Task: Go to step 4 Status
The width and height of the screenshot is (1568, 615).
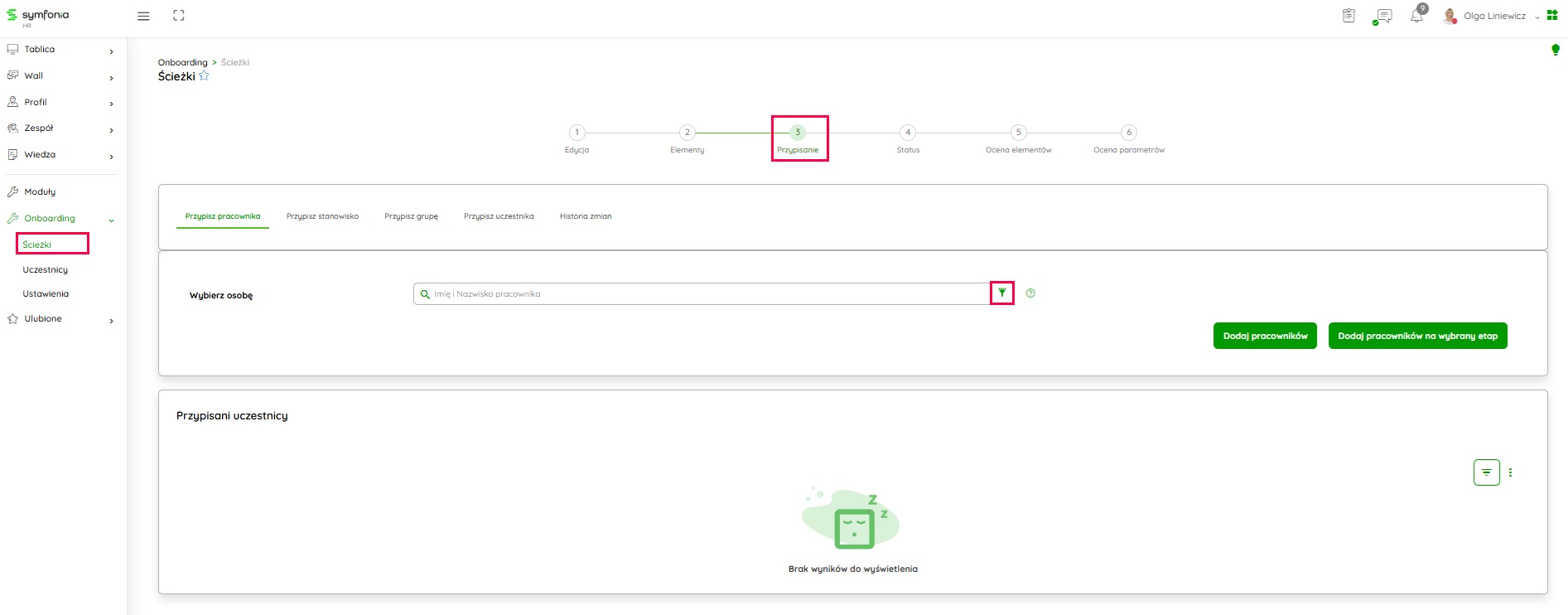Action: point(908,133)
